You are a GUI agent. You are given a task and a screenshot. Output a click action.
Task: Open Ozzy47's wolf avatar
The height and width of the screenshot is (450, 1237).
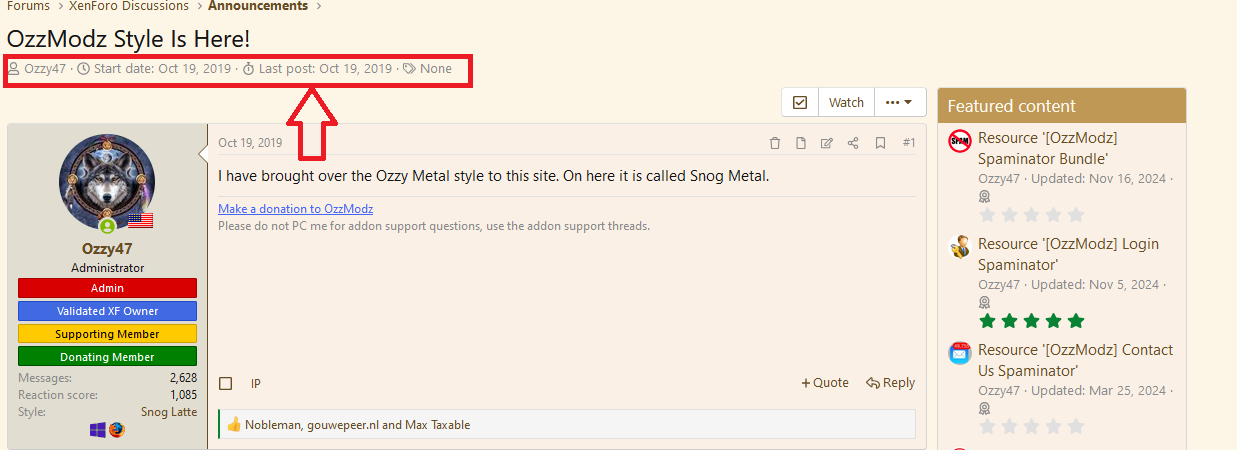107,182
